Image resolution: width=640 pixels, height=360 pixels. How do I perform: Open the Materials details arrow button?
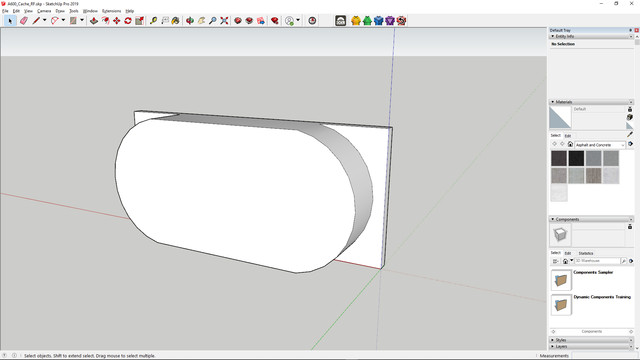coord(631,144)
